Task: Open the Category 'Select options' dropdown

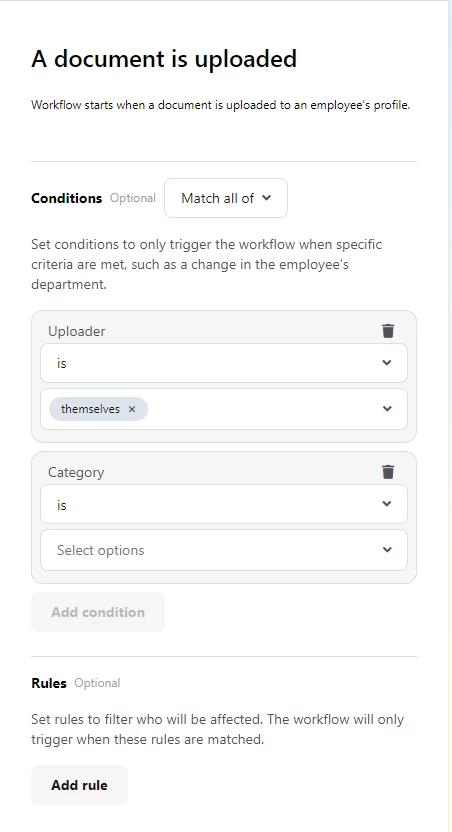Action: 224,550
